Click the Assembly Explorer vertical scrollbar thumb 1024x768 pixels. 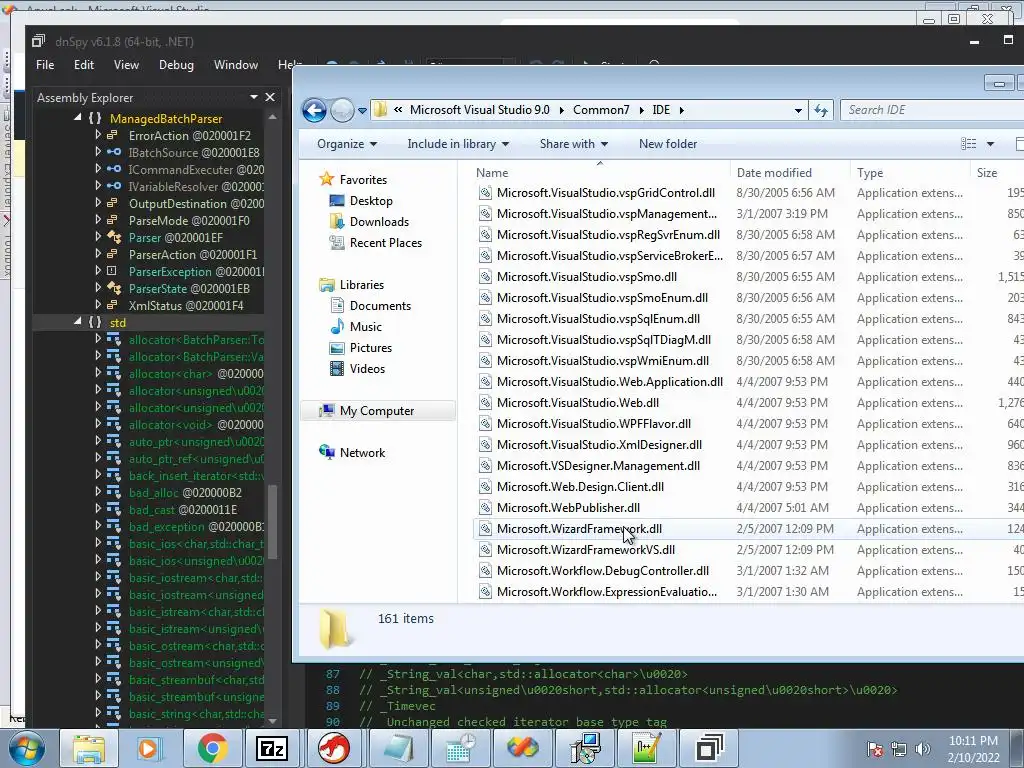click(x=272, y=520)
